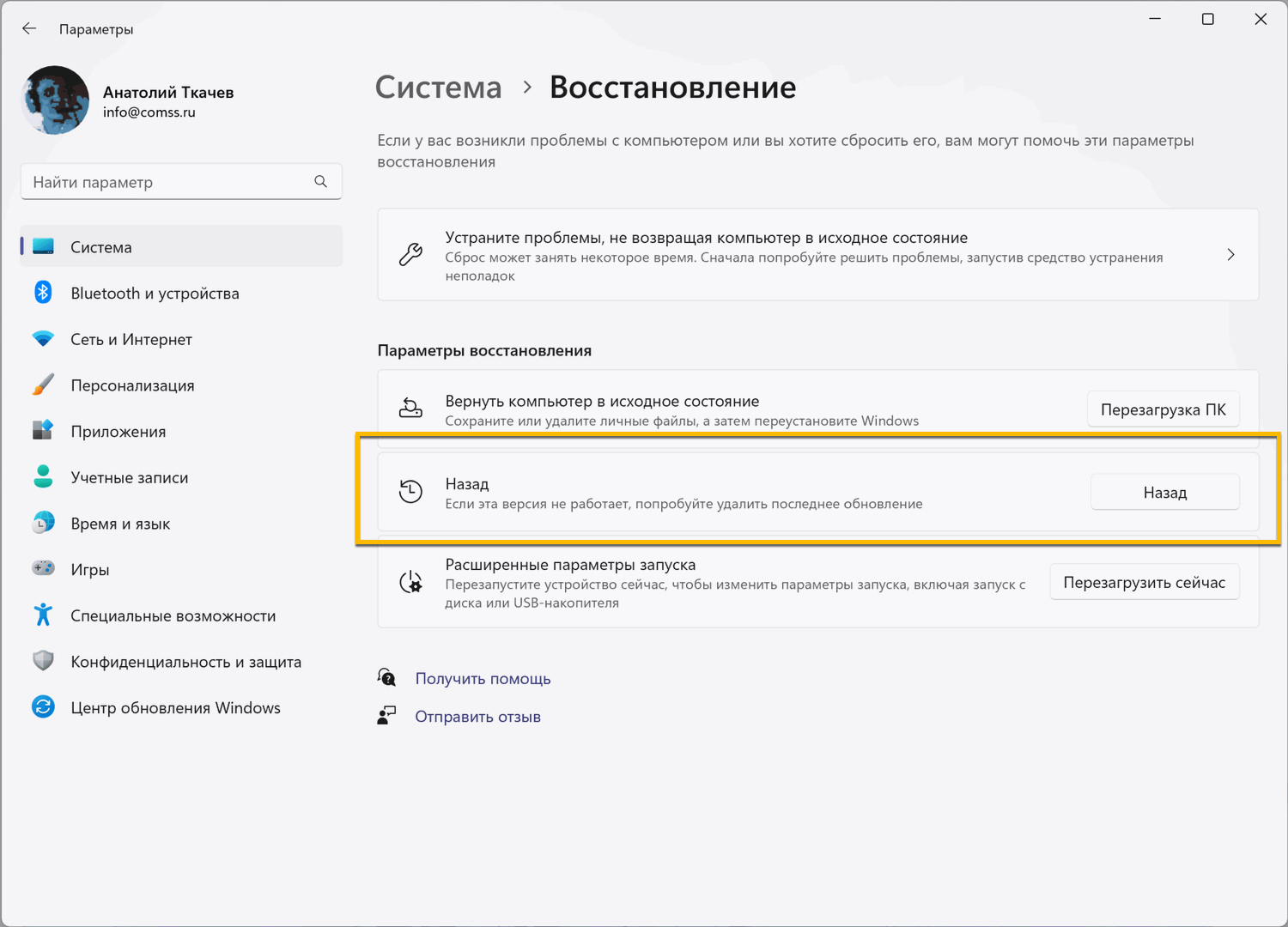Open Приложения settings section
1288x927 pixels.
point(118,432)
